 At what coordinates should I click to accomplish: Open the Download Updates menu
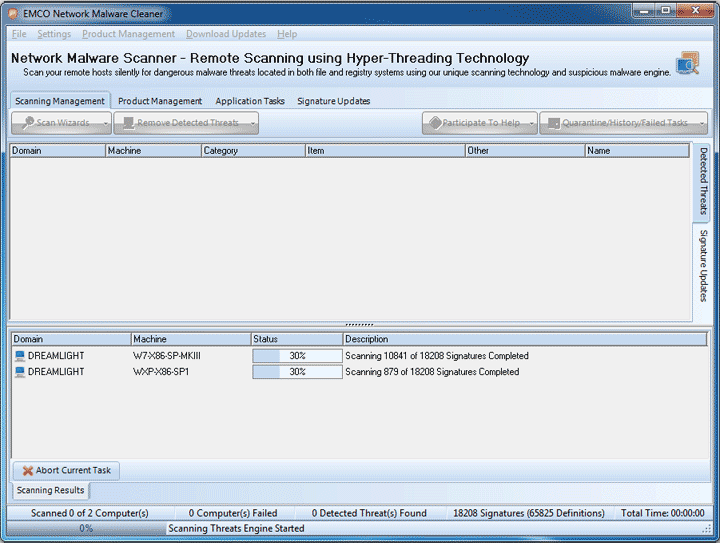(x=226, y=34)
